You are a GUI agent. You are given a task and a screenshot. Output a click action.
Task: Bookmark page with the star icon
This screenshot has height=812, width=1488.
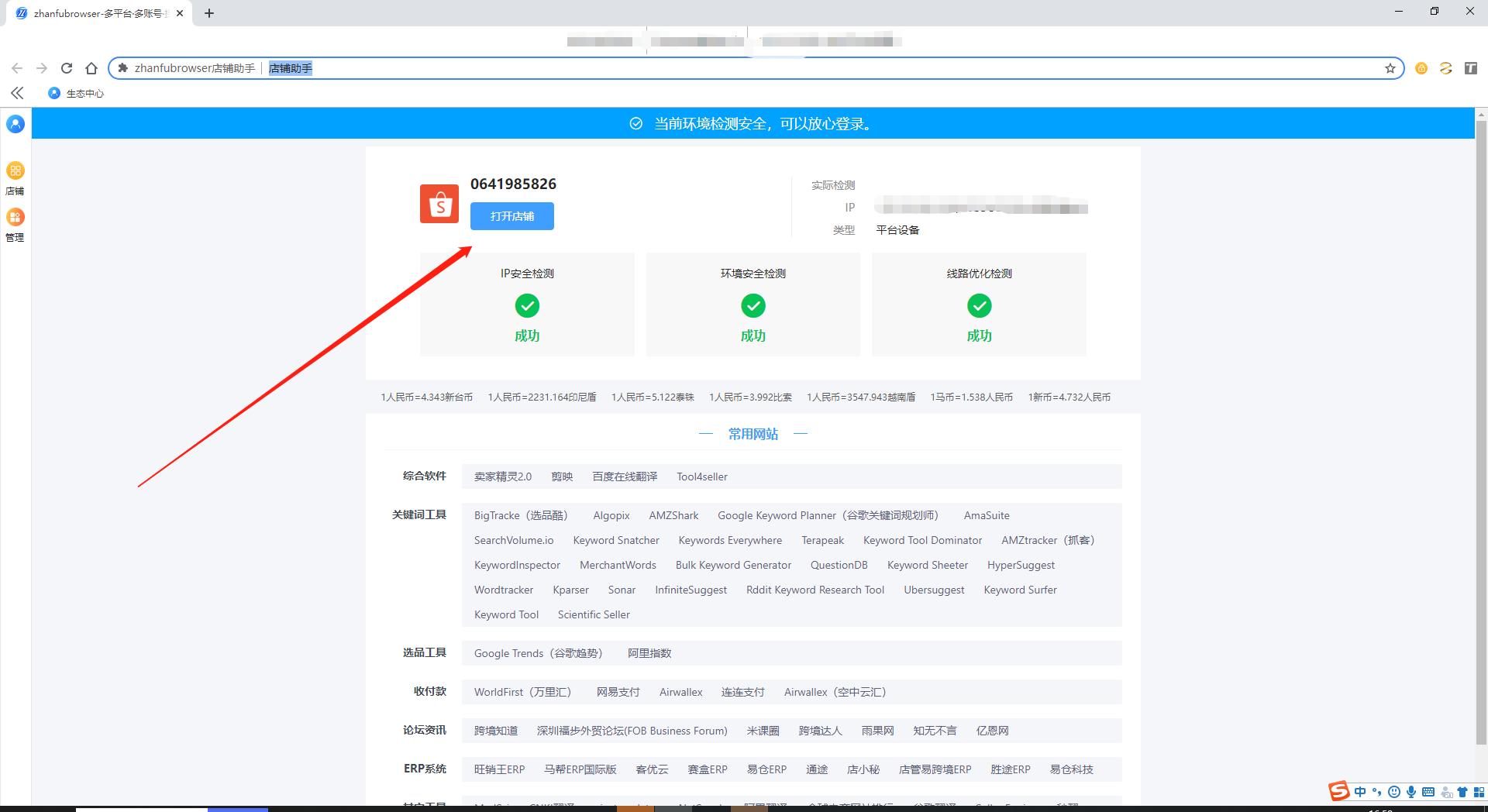(x=1390, y=68)
